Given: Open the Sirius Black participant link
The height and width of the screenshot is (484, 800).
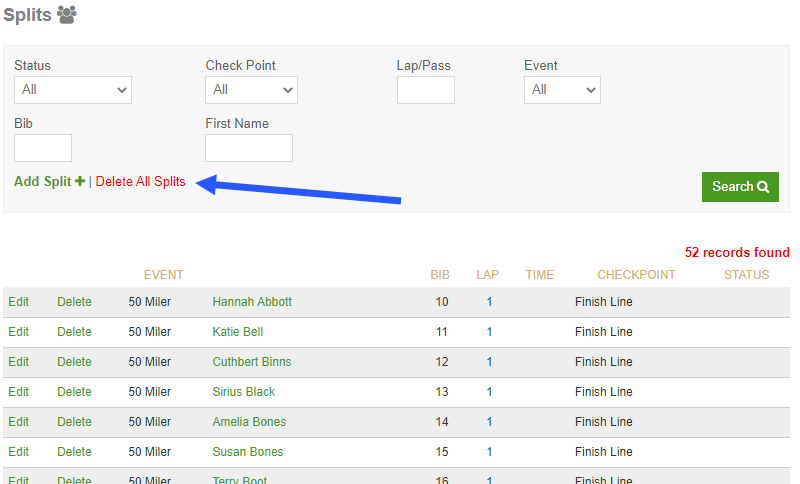Looking at the screenshot, I should [x=243, y=392].
